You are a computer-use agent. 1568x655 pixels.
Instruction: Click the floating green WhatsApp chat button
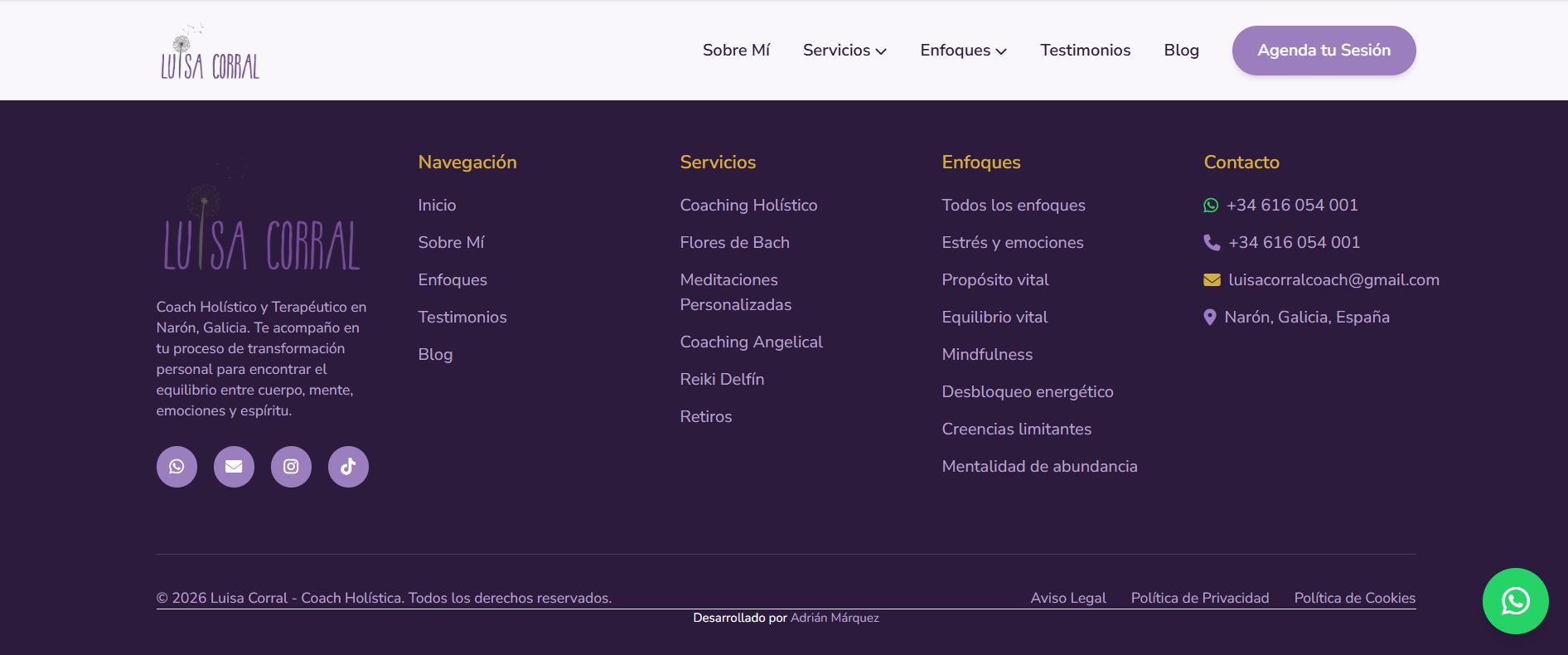coord(1515,601)
